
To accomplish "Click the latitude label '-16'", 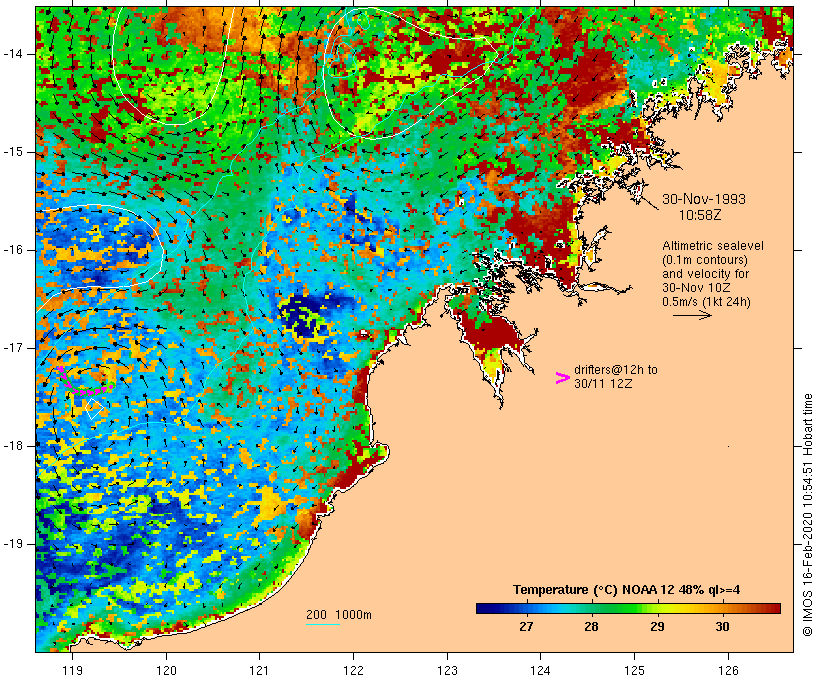I will (12, 250).
